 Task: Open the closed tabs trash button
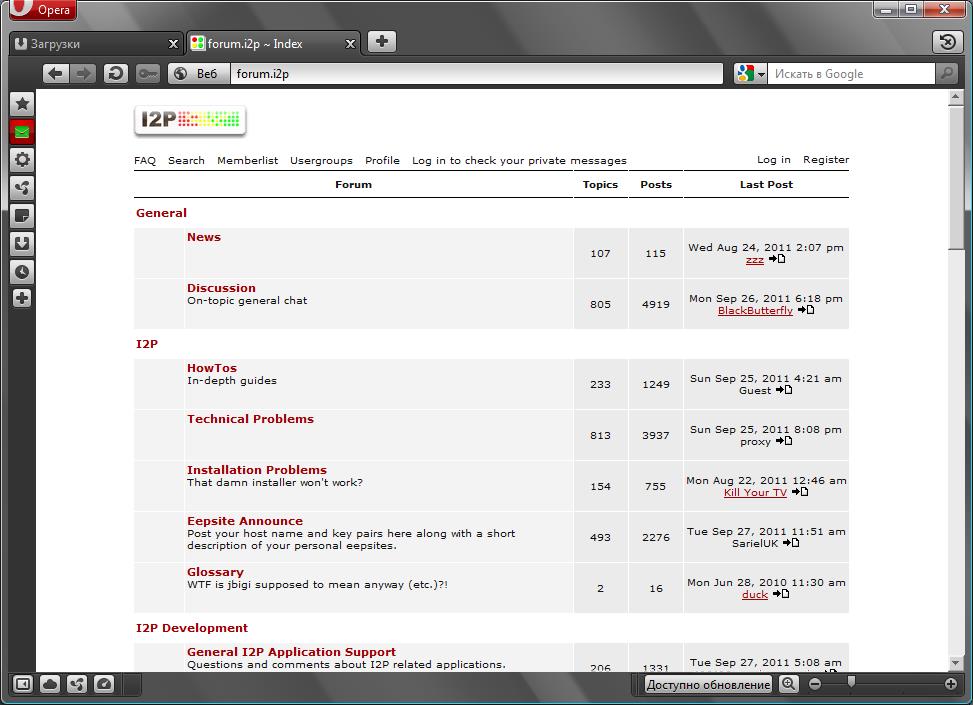point(946,42)
